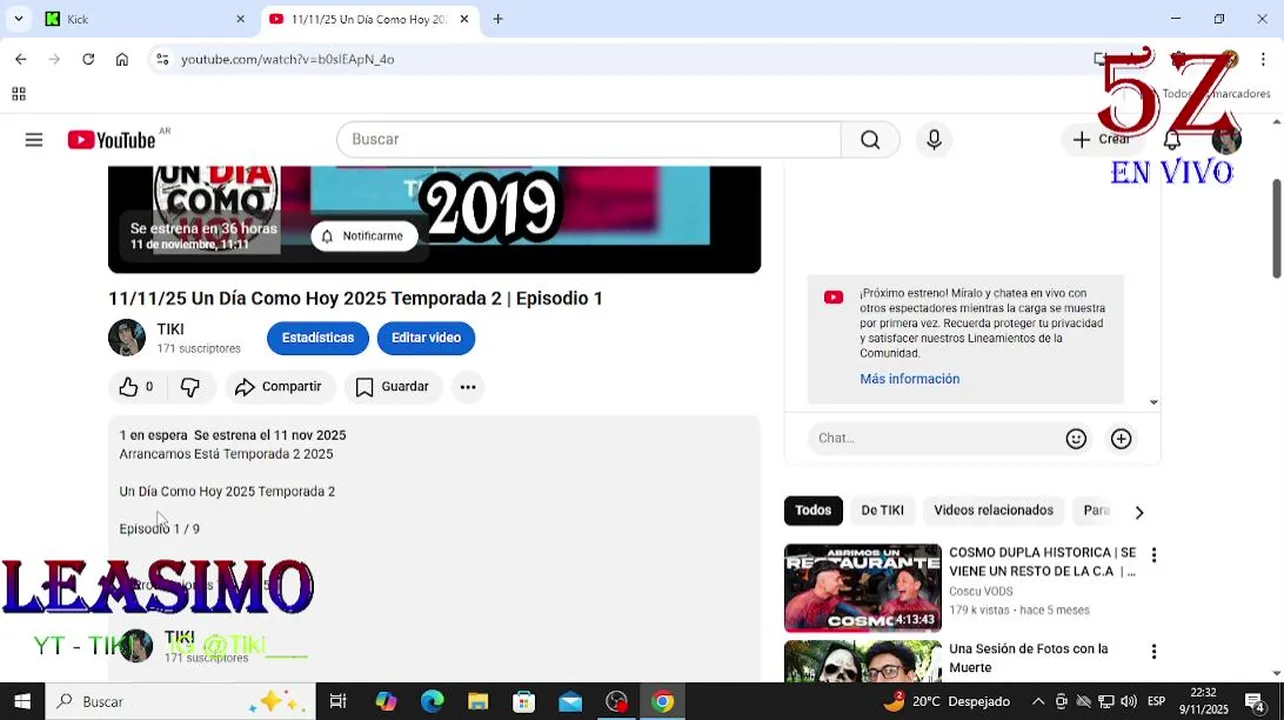
Task: Open Microsoft Edge from taskbar
Action: click(x=432, y=702)
